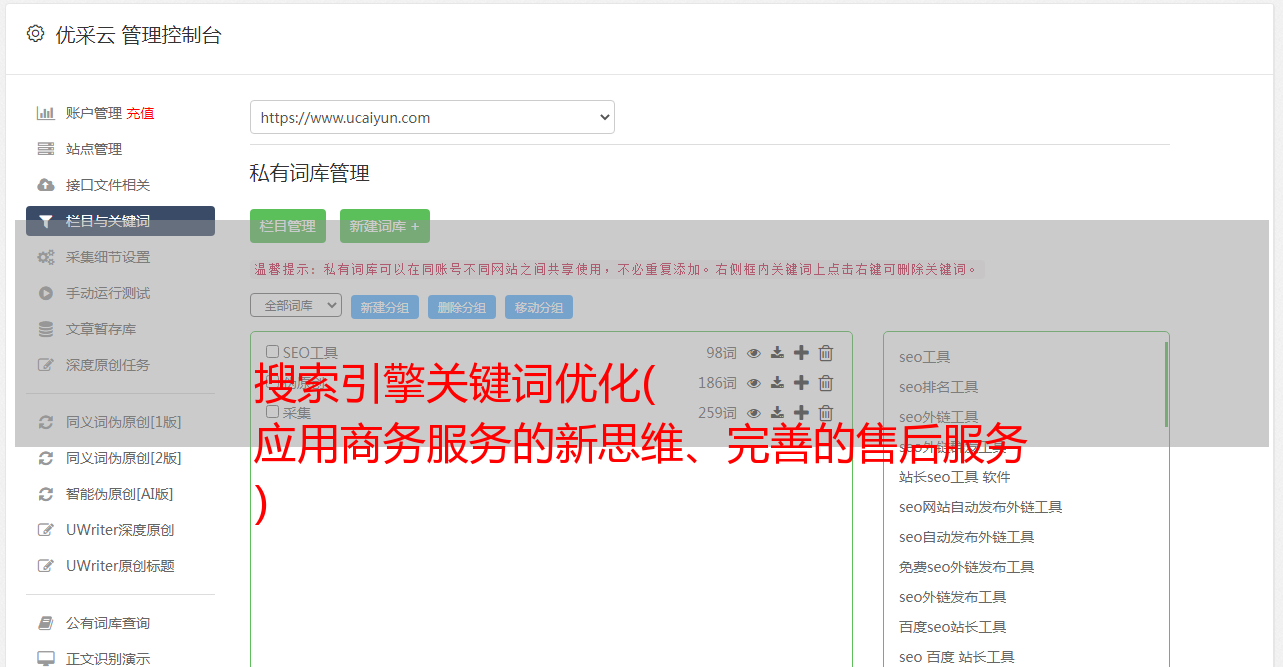
Task: Click the green scrollbar in the keyword list
Action: 1166,384
